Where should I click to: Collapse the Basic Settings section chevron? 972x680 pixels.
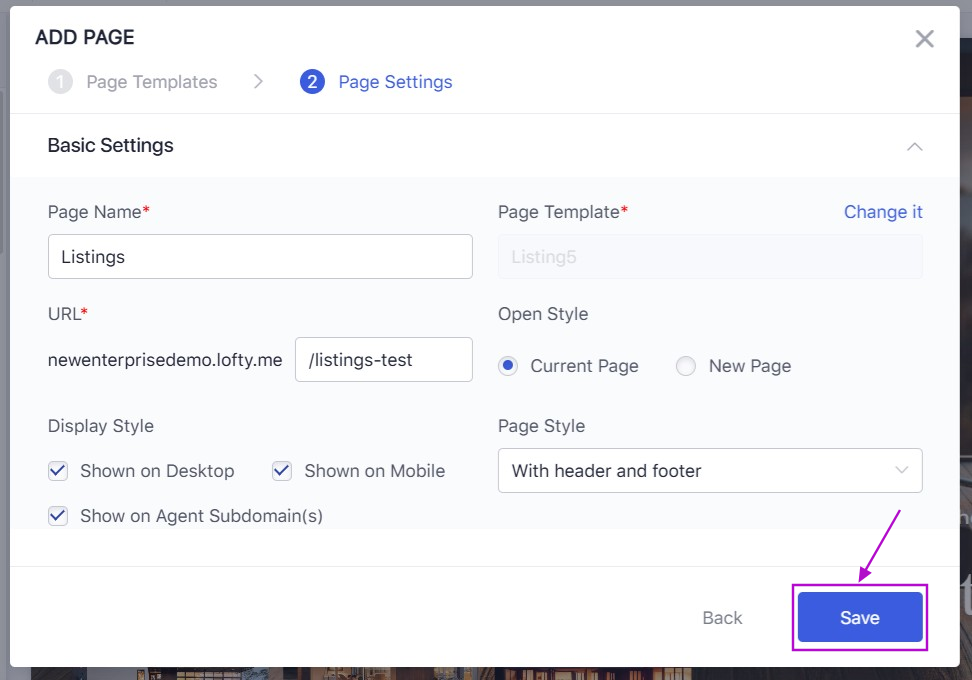tap(913, 146)
